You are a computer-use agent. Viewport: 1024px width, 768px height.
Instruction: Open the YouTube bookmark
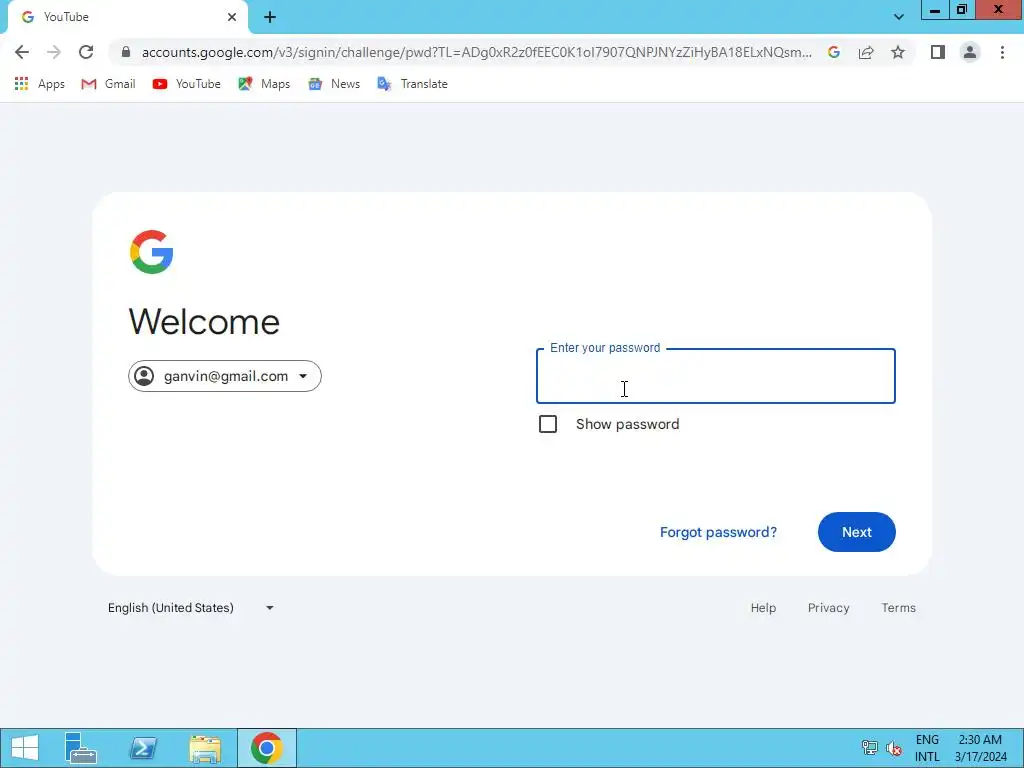(x=187, y=84)
